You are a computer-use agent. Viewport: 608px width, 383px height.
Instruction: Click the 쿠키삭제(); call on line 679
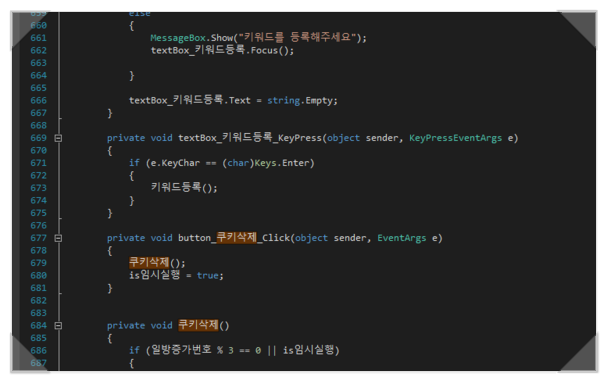pos(157,262)
